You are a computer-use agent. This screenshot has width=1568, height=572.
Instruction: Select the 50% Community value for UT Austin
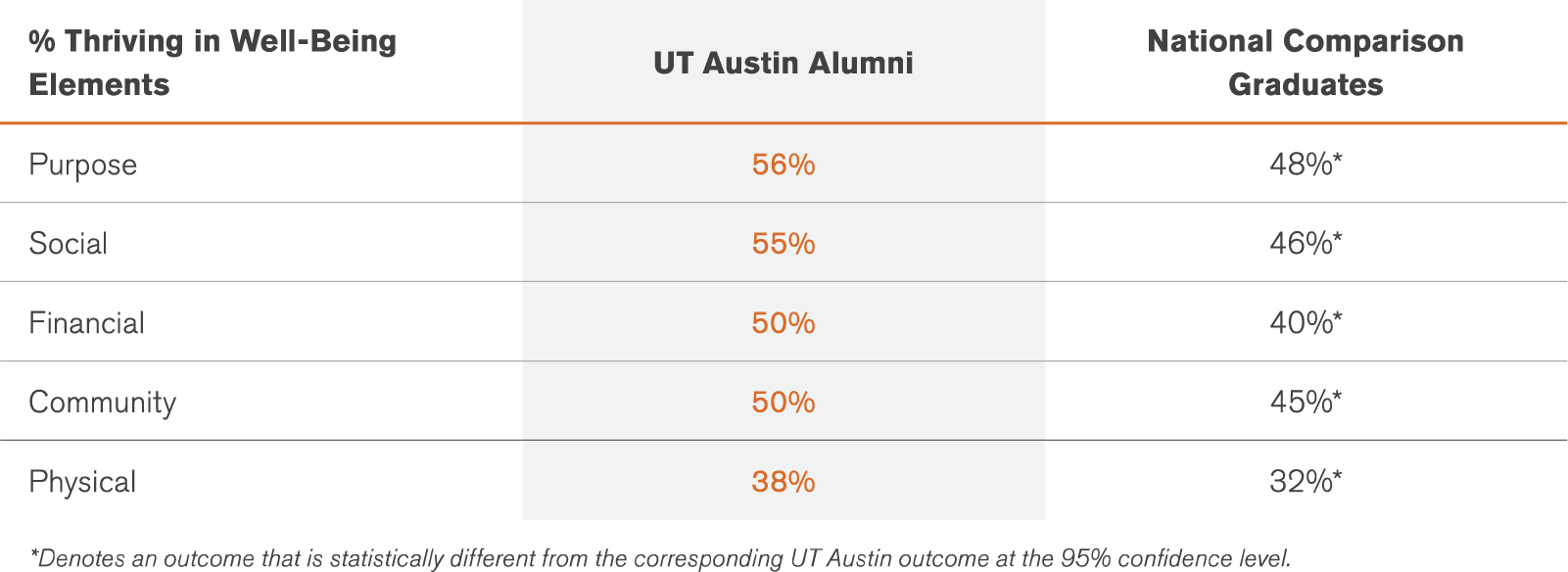(784, 403)
